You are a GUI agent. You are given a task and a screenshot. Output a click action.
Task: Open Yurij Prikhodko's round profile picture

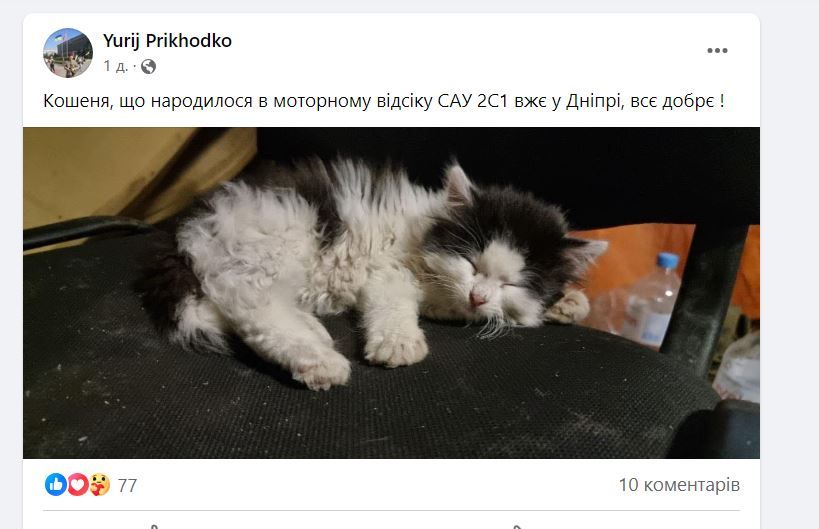[x=68, y=53]
